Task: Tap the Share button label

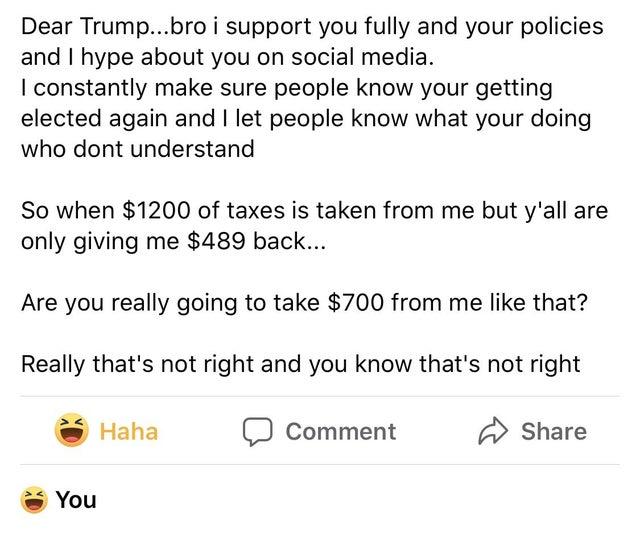Action: click(x=554, y=431)
